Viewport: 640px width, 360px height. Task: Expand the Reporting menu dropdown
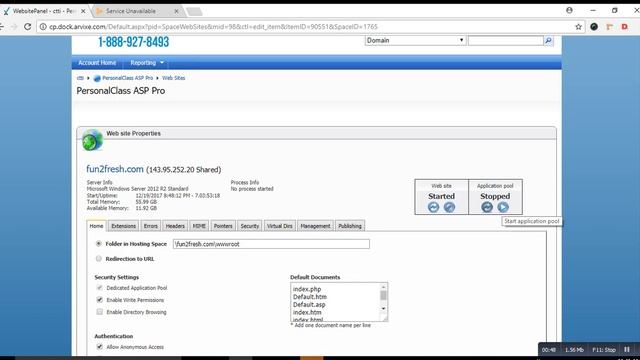click(x=147, y=63)
